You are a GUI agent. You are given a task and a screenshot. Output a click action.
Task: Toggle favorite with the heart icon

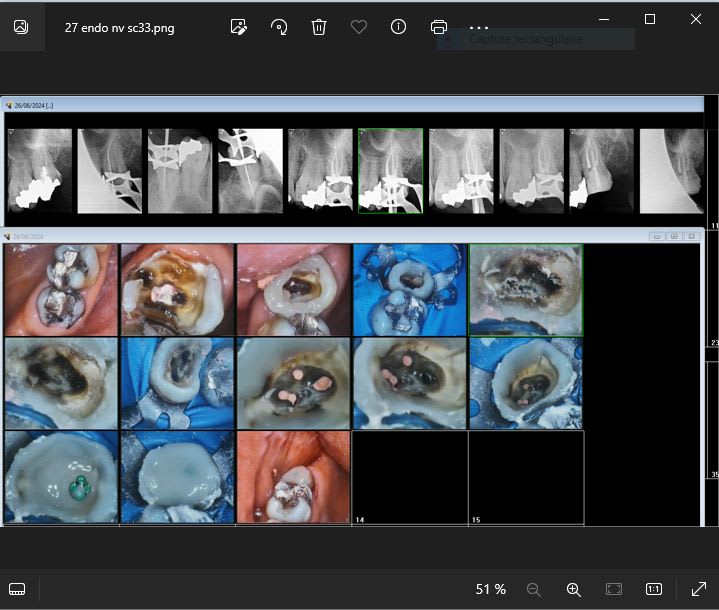(359, 27)
